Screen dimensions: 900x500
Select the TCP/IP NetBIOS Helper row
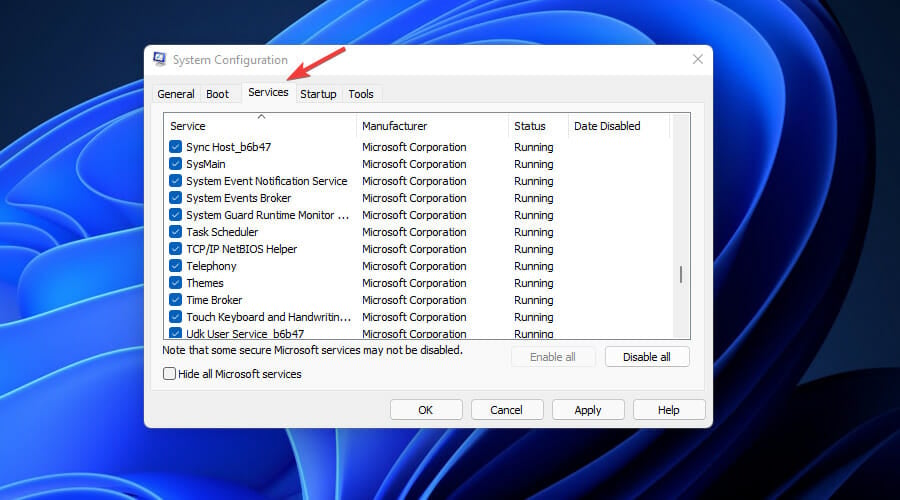(242, 249)
